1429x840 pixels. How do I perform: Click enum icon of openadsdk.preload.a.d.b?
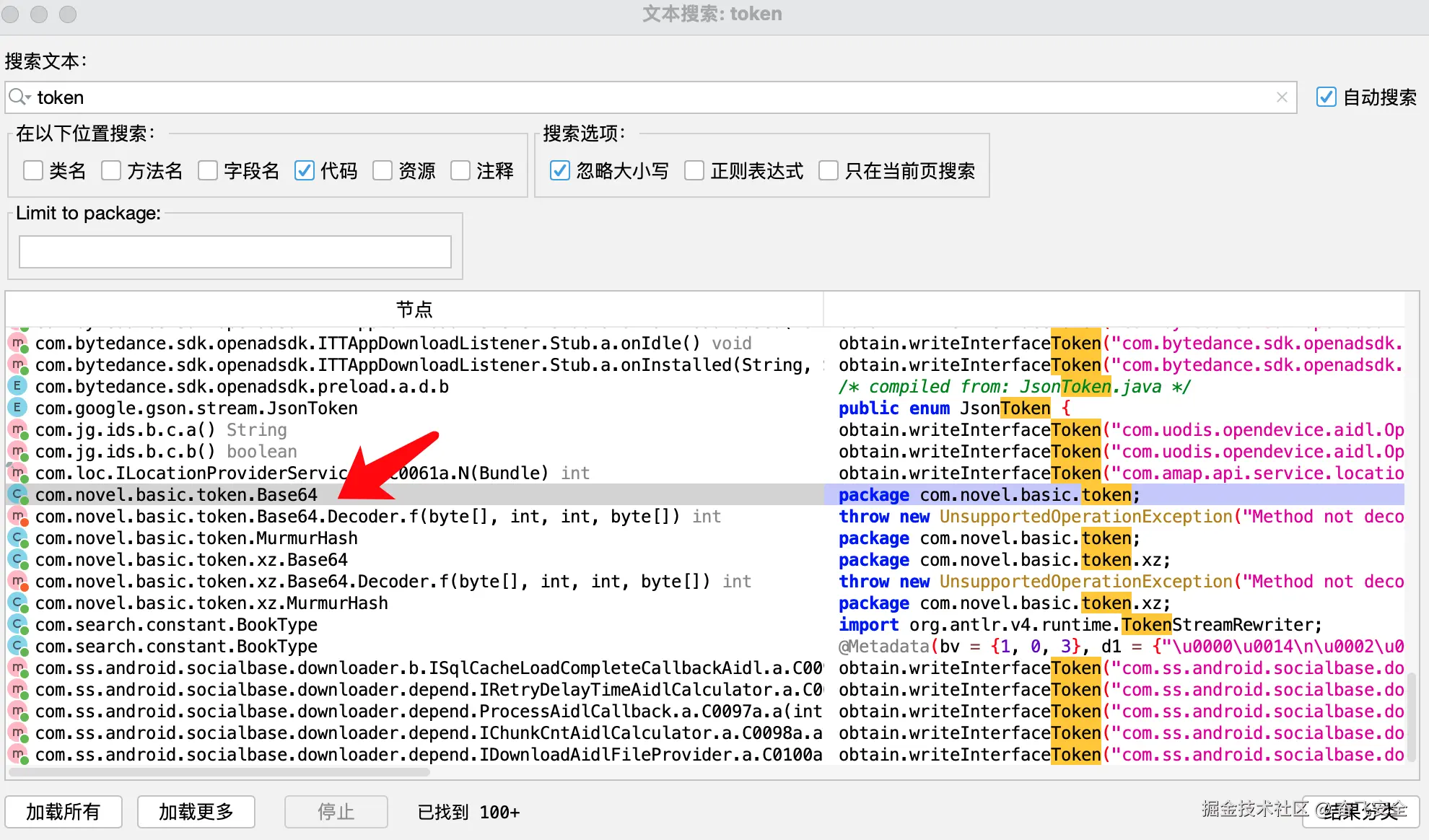point(17,386)
